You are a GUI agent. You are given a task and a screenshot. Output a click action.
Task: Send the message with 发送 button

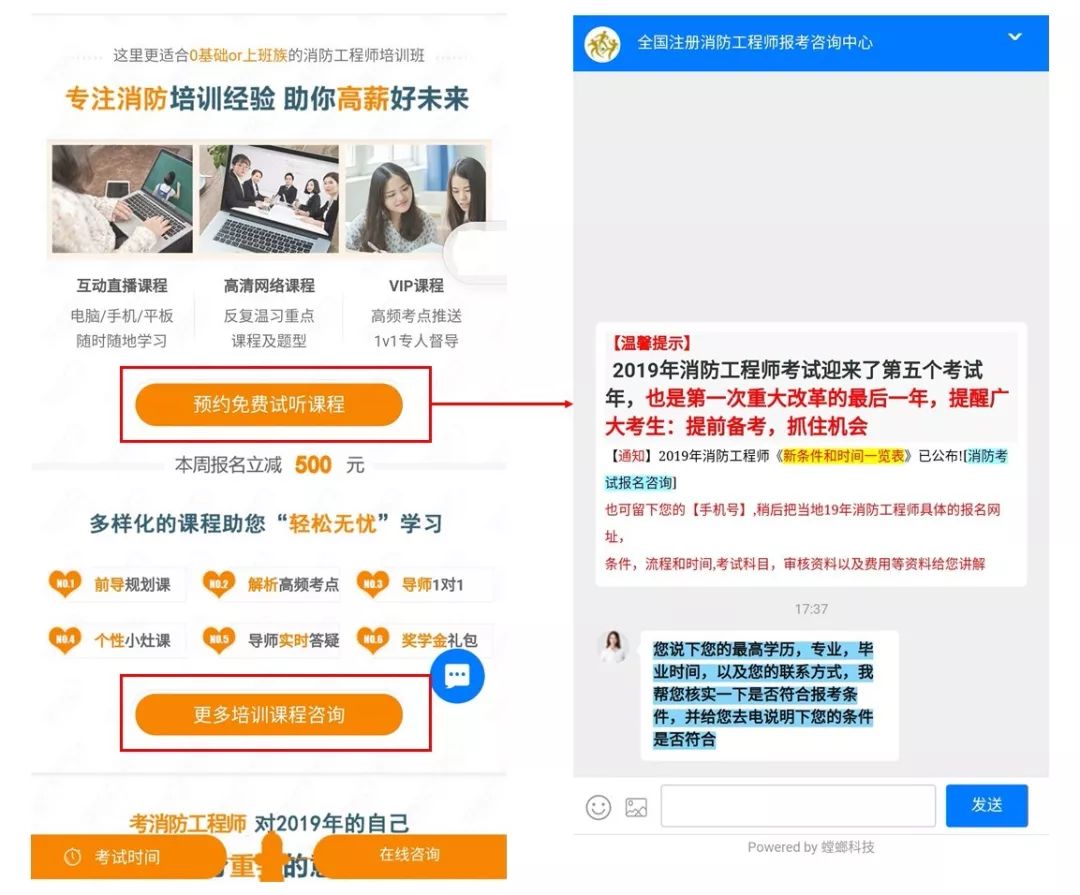tap(986, 805)
